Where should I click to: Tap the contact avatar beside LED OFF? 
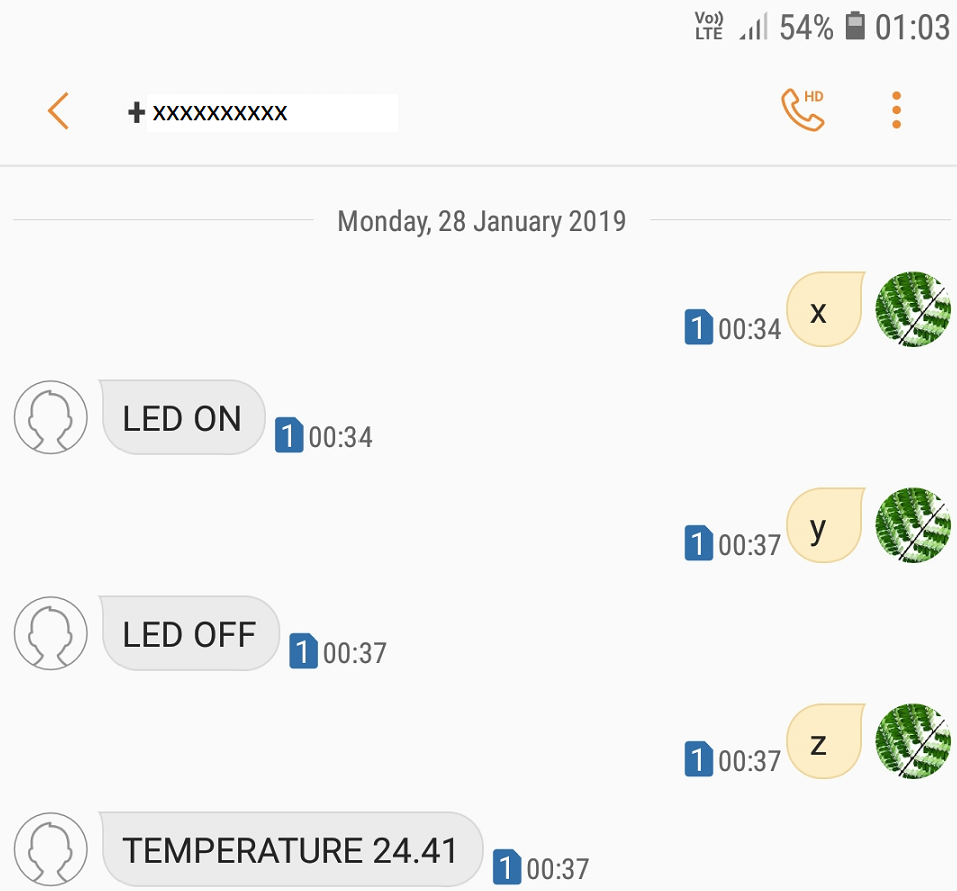point(50,633)
